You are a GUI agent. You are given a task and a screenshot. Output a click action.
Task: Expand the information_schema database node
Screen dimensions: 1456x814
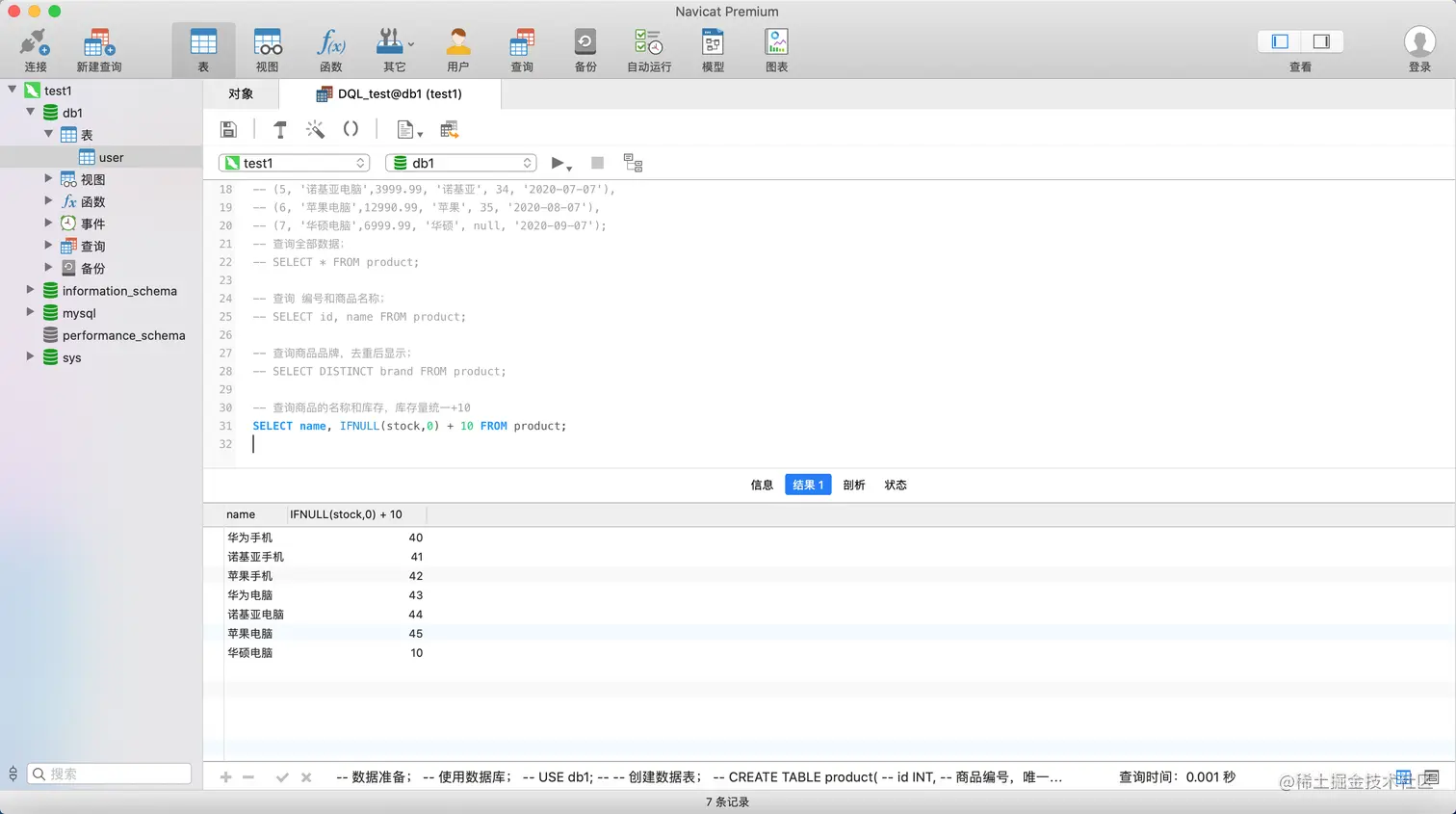pos(31,289)
